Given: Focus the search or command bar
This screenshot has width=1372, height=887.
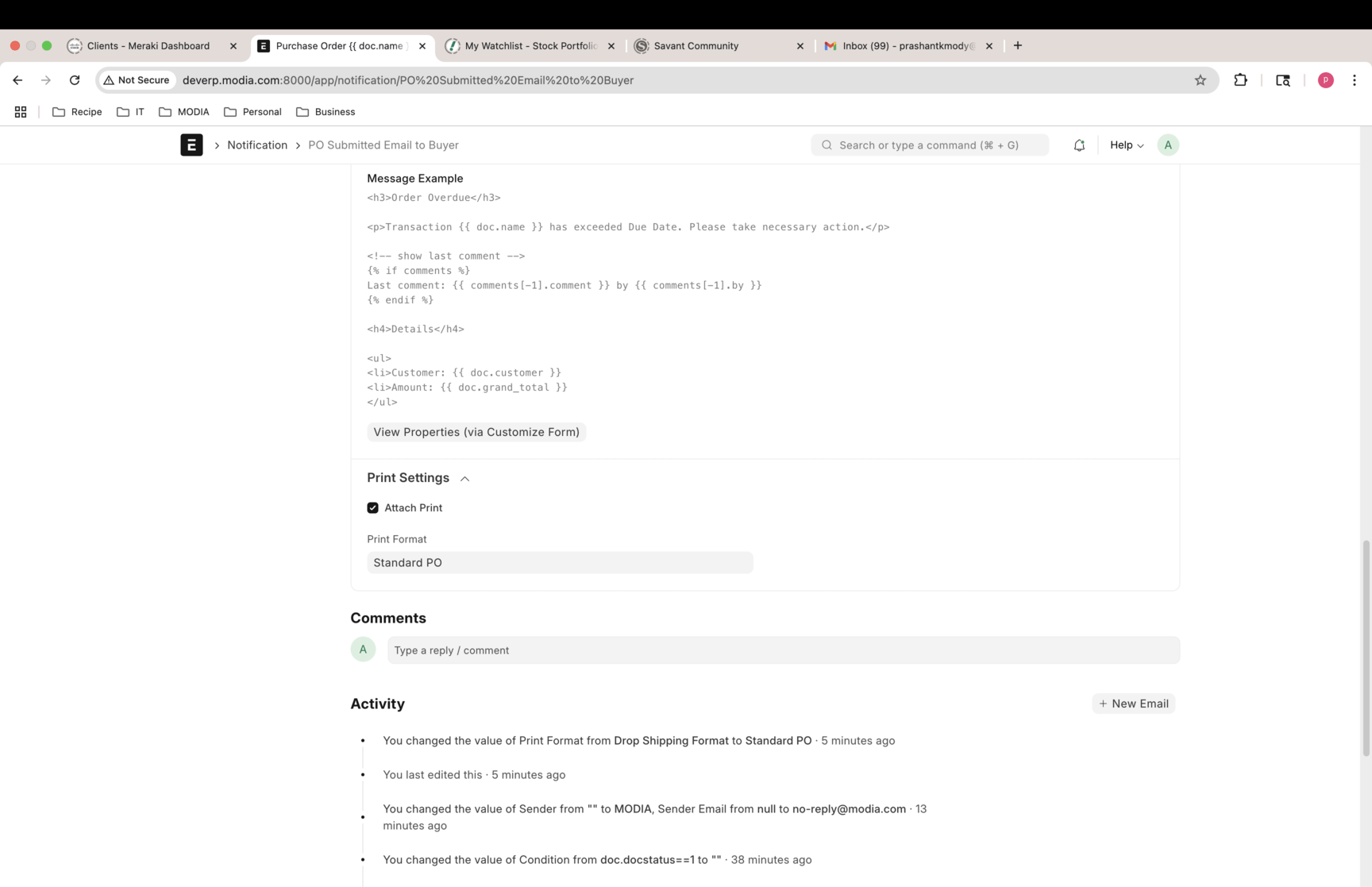Looking at the screenshot, I should tap(930, 145).
